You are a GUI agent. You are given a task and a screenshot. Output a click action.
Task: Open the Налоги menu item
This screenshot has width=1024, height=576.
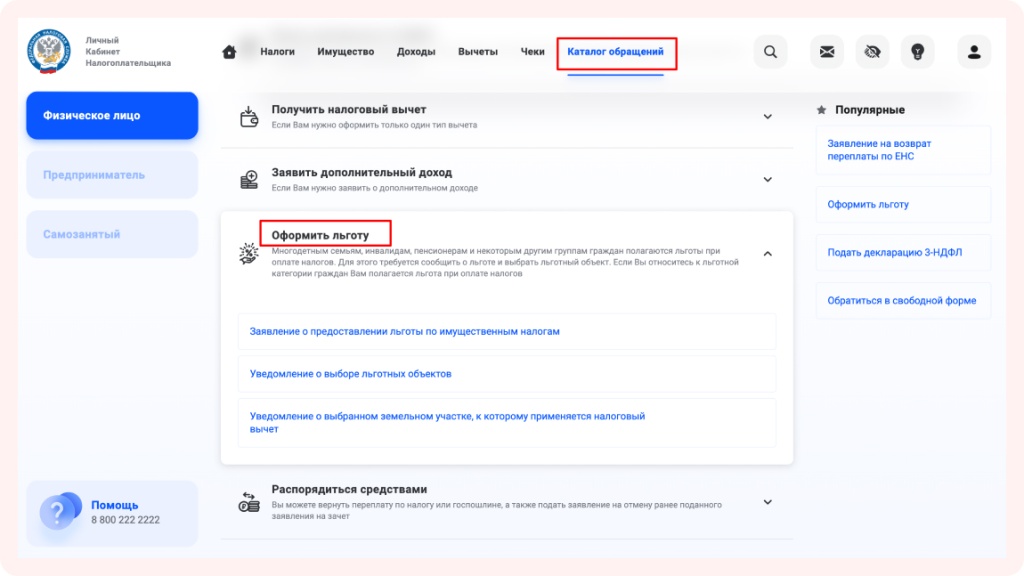pyautogui.click(x=277, y=52)
